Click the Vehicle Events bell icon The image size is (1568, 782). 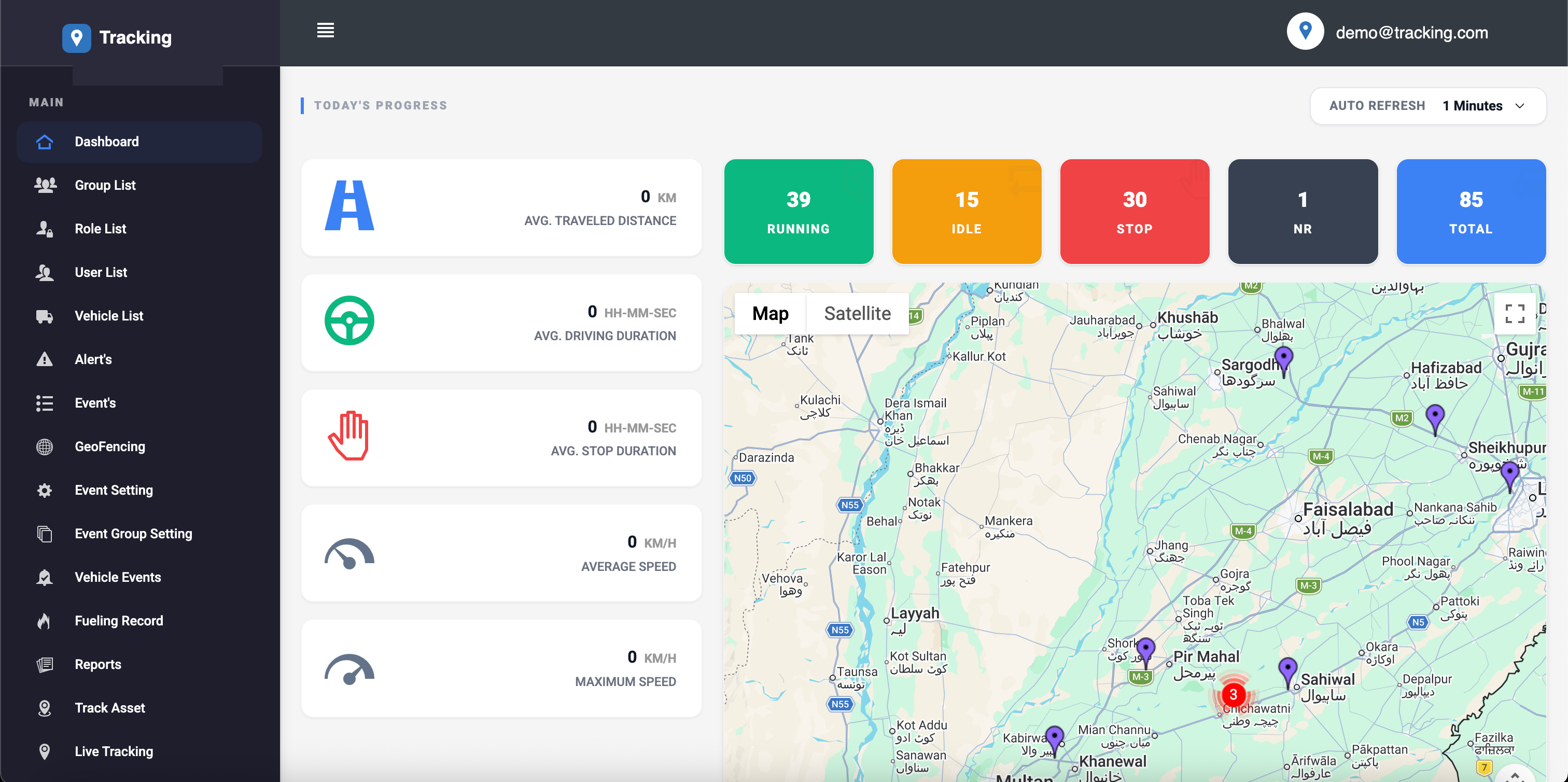tap(45, 578)
